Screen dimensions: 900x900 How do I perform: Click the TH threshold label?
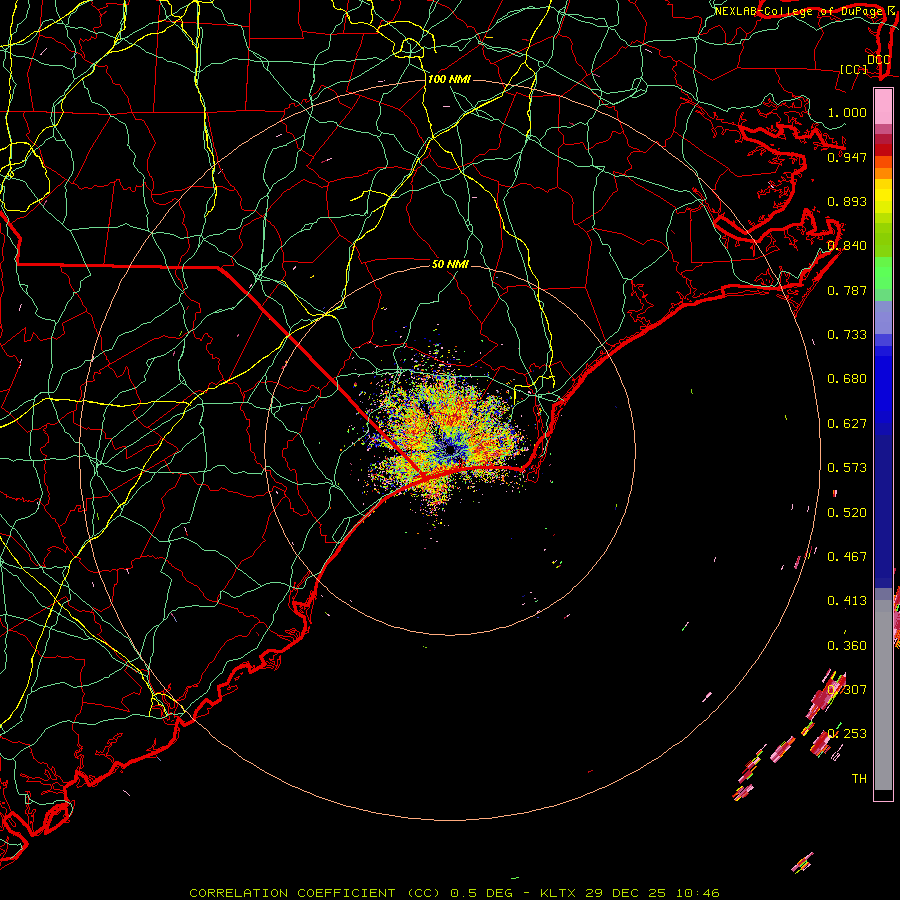(x=859, y=779)
